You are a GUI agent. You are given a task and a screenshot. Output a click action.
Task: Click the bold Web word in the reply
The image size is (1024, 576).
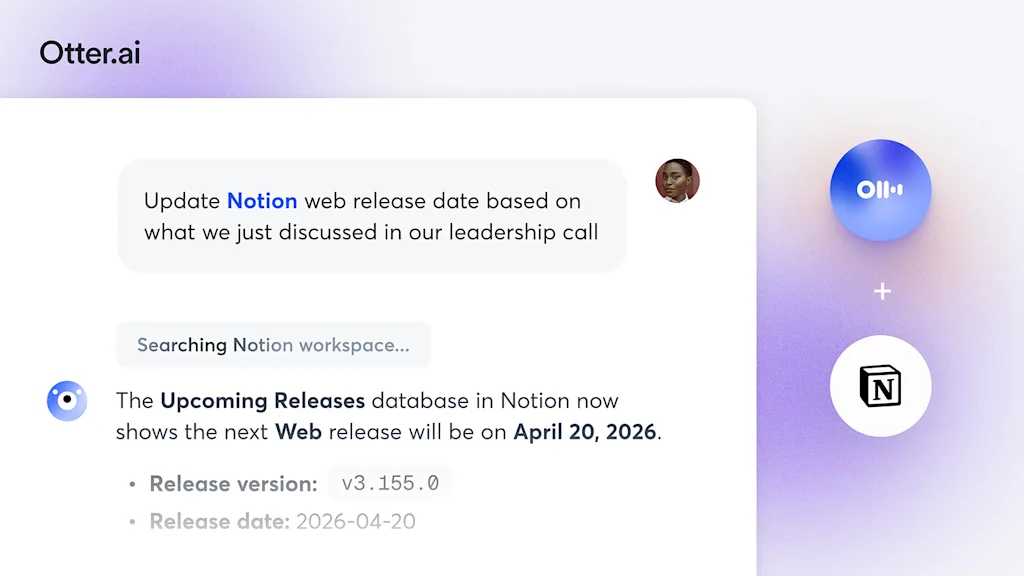point(299,432)
